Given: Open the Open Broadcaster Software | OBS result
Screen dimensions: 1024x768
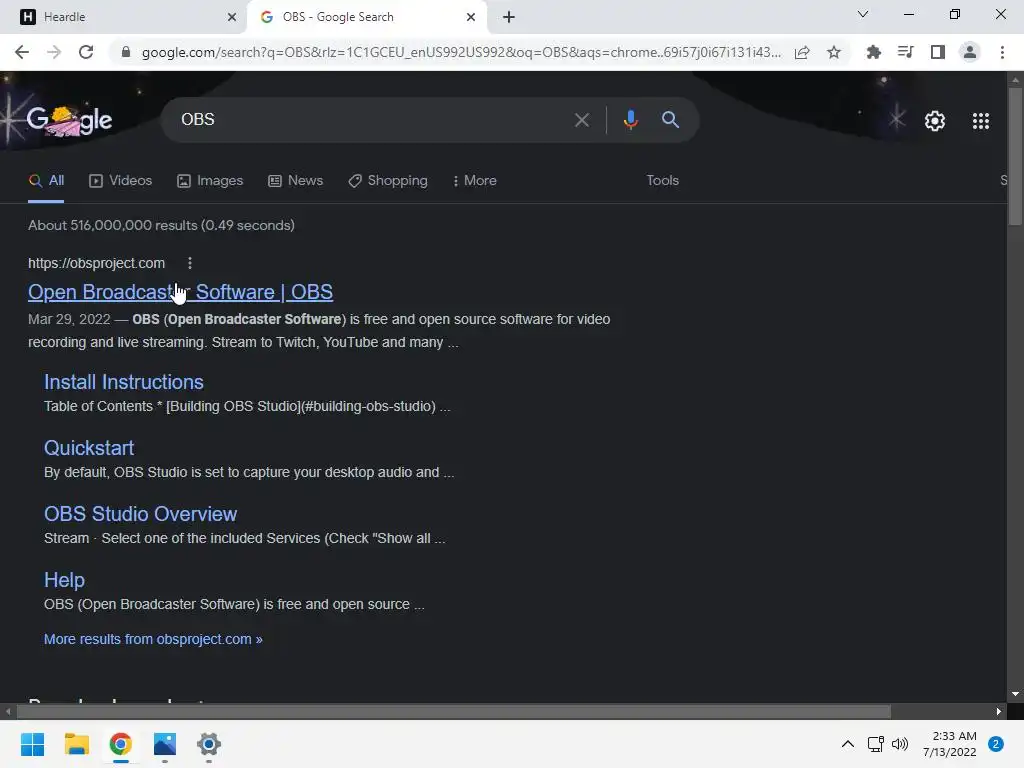Looking at the screenshot, I should point(180,292).
